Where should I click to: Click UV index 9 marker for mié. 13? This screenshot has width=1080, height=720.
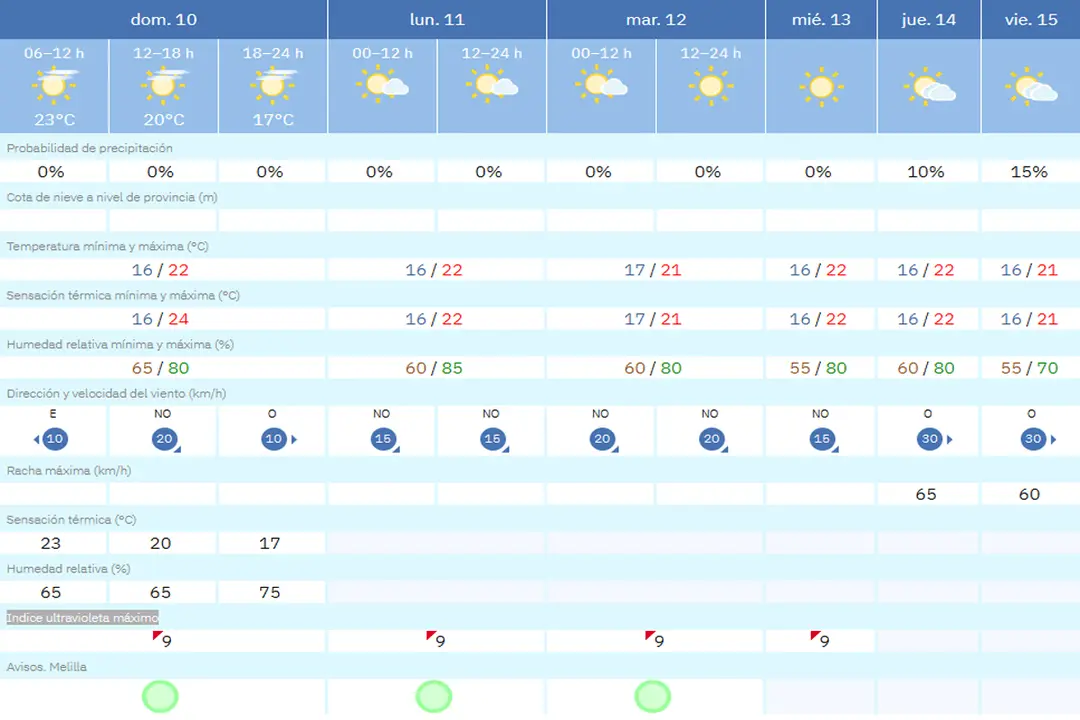tap(820, 640)
